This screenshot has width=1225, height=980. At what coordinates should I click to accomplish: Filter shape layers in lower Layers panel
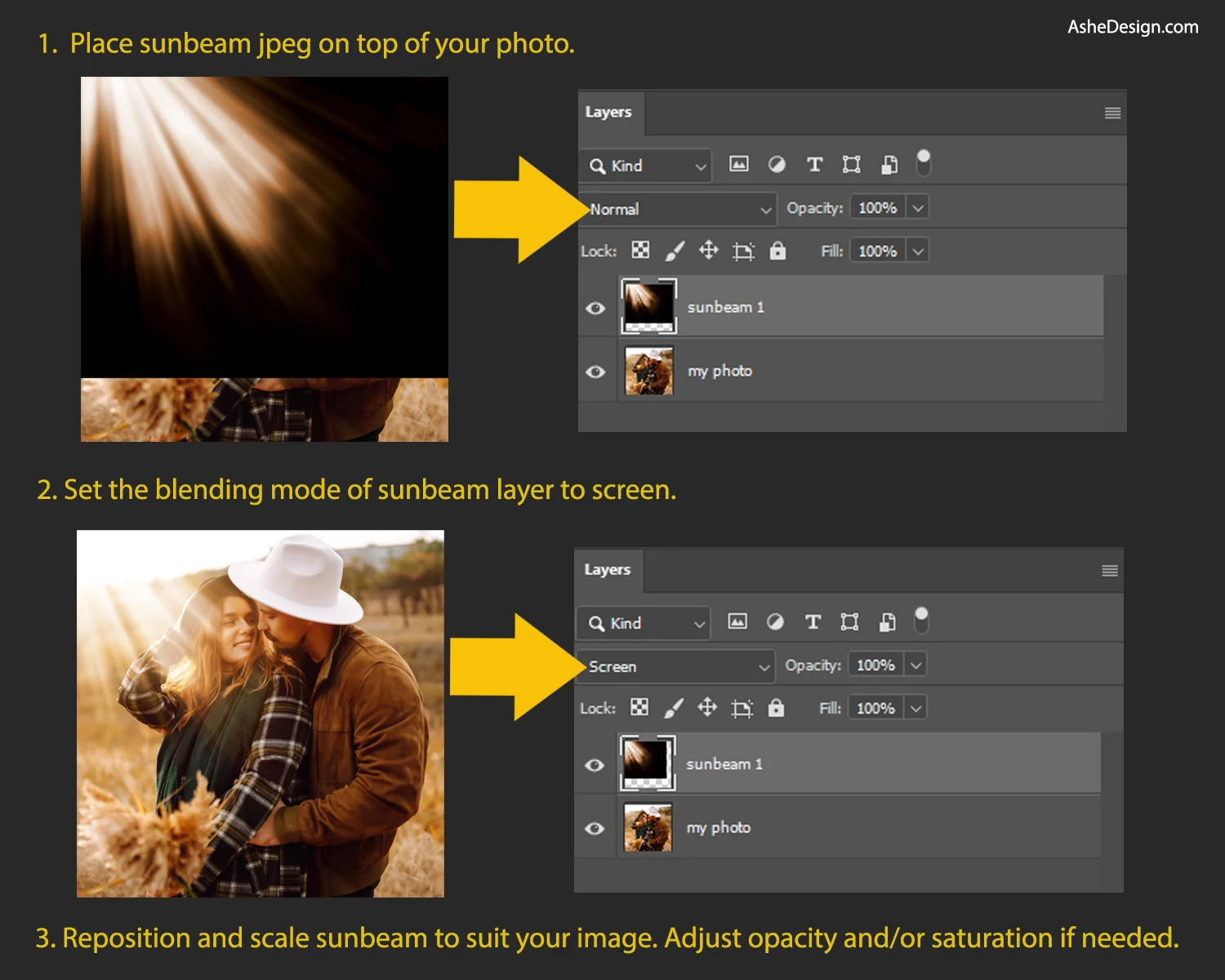[x=850, y=621]
